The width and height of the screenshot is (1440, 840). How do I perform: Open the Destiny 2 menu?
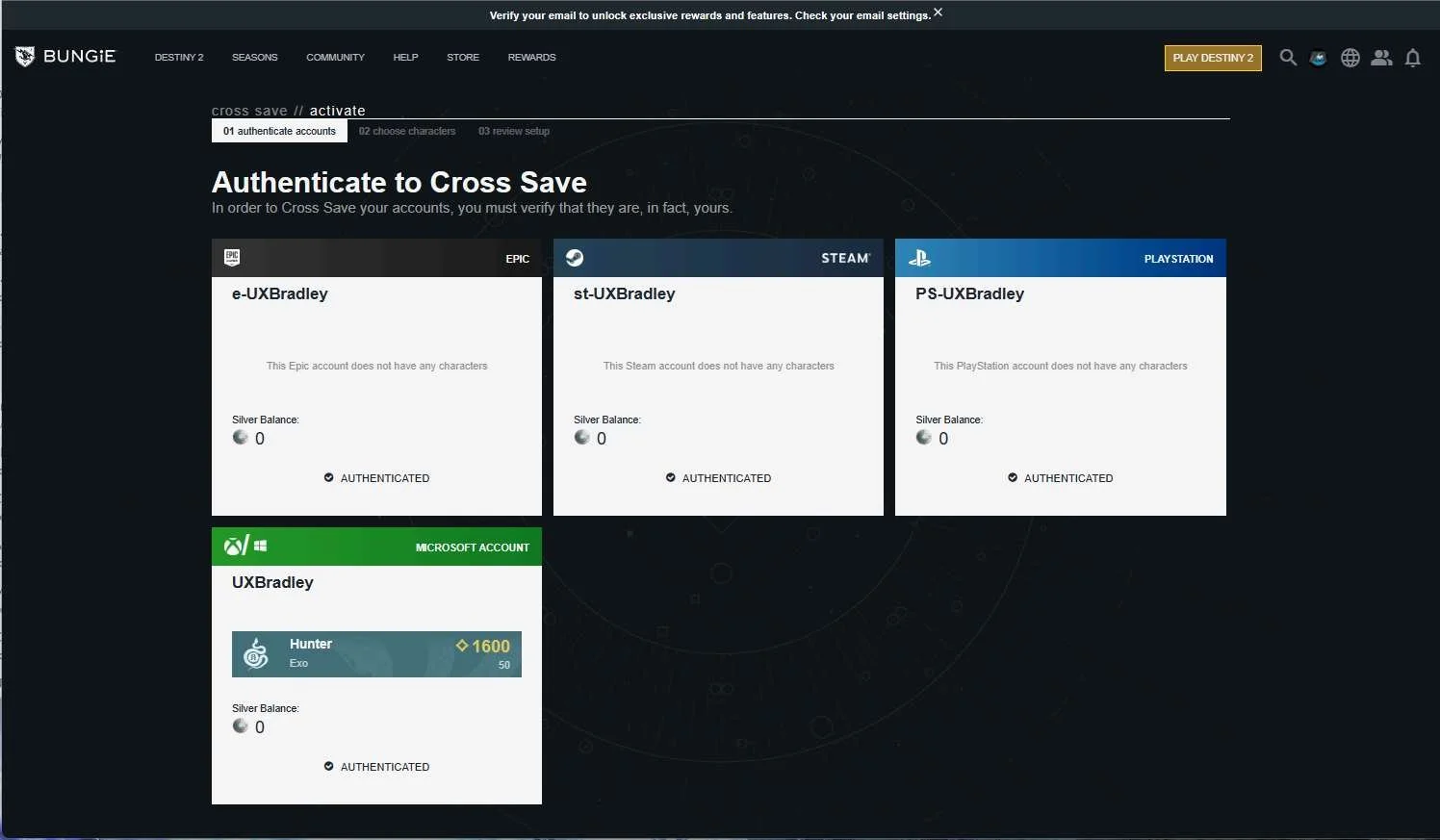point(179,58)
